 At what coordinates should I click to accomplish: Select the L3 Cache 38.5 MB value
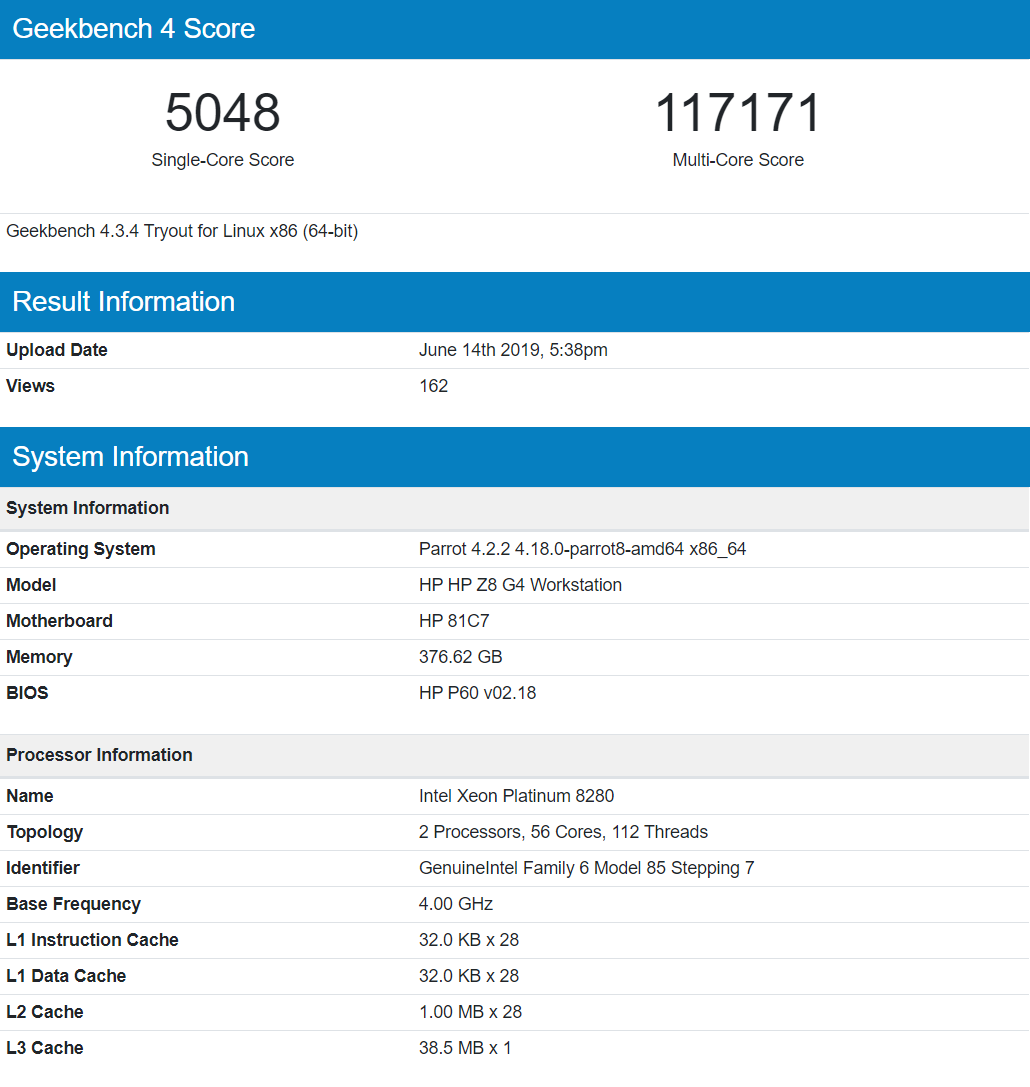coord(465,1048)
